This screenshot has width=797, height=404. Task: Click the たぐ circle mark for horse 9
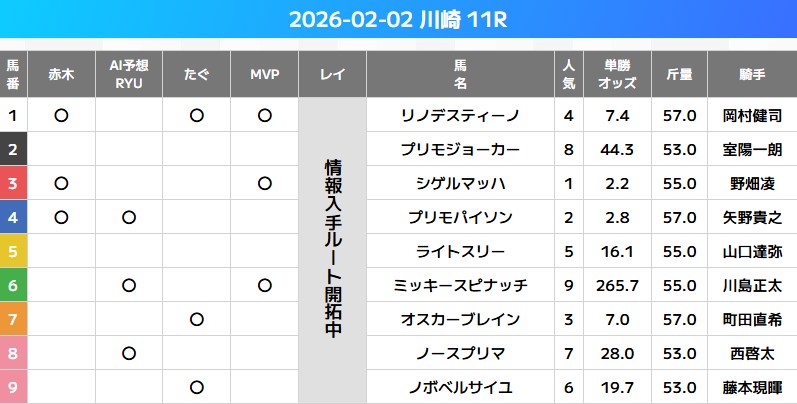point(196,388)
